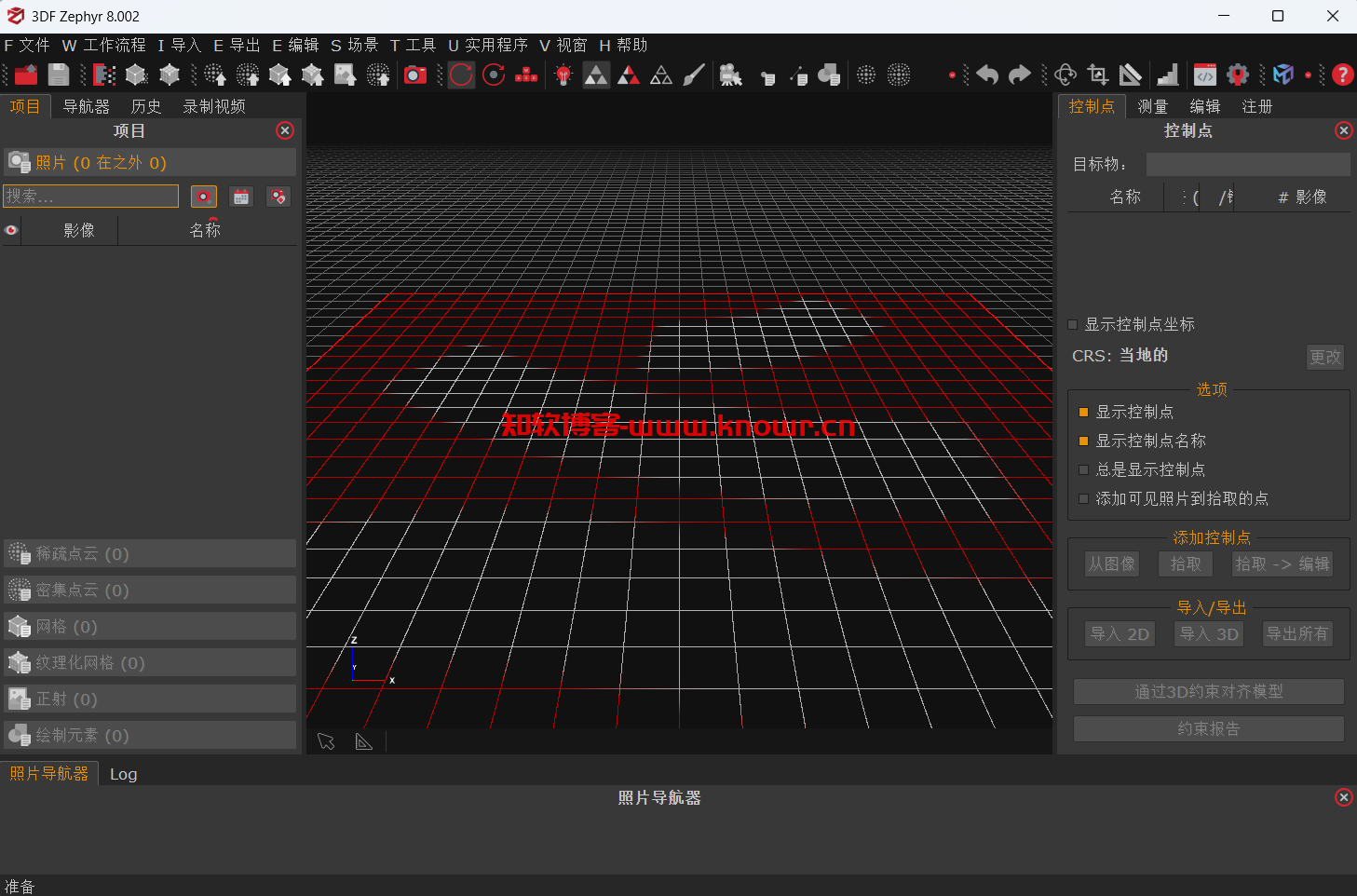Image resolution: width=1357 pixels, height=896 pixels.
Task: Select the WASD keyboard navigation icon
Action: pyautogui.click(x=526, y=75)
